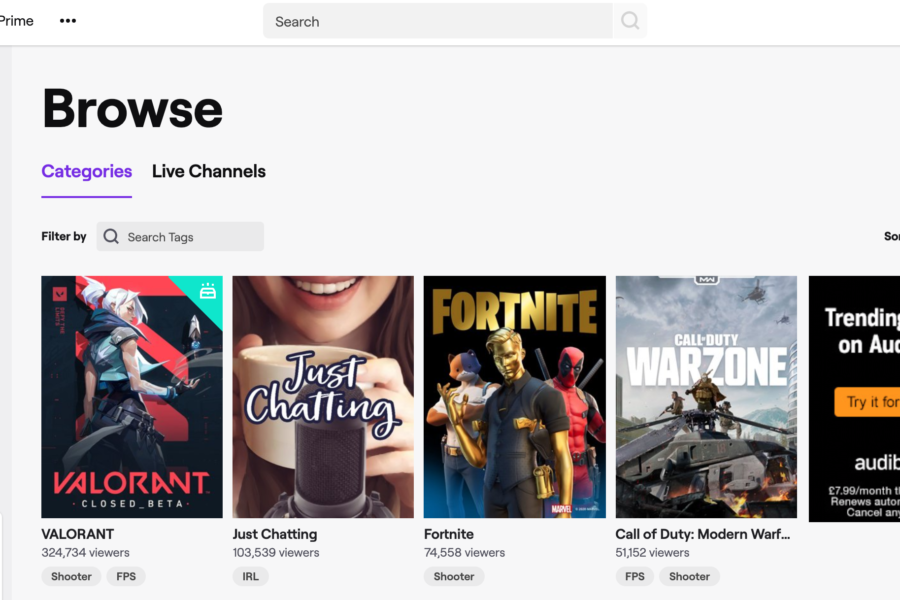Click the 74,558 viewers text
Screen dimensions: 900x600
[x=464, y=552]
